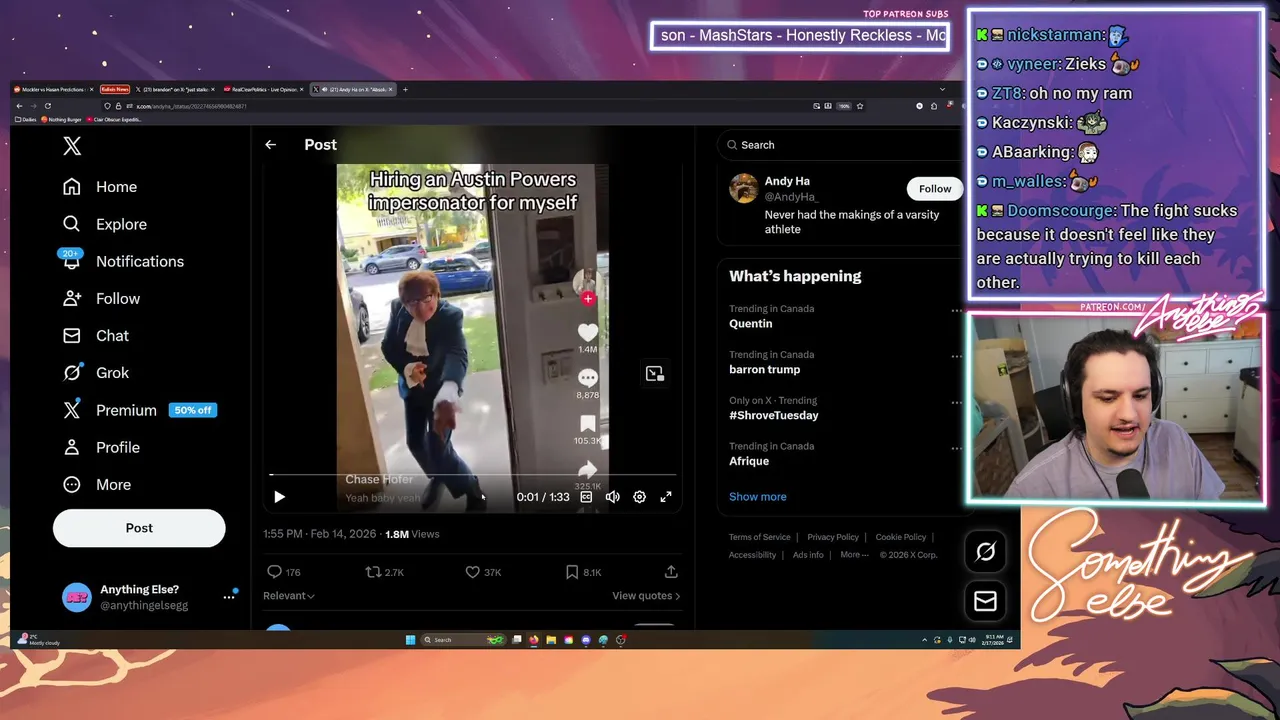This screenshot has width=1280, height=720.
Task: Open the floating messages envelope icon
Action: pyautogui.click(x=985, y=601)
